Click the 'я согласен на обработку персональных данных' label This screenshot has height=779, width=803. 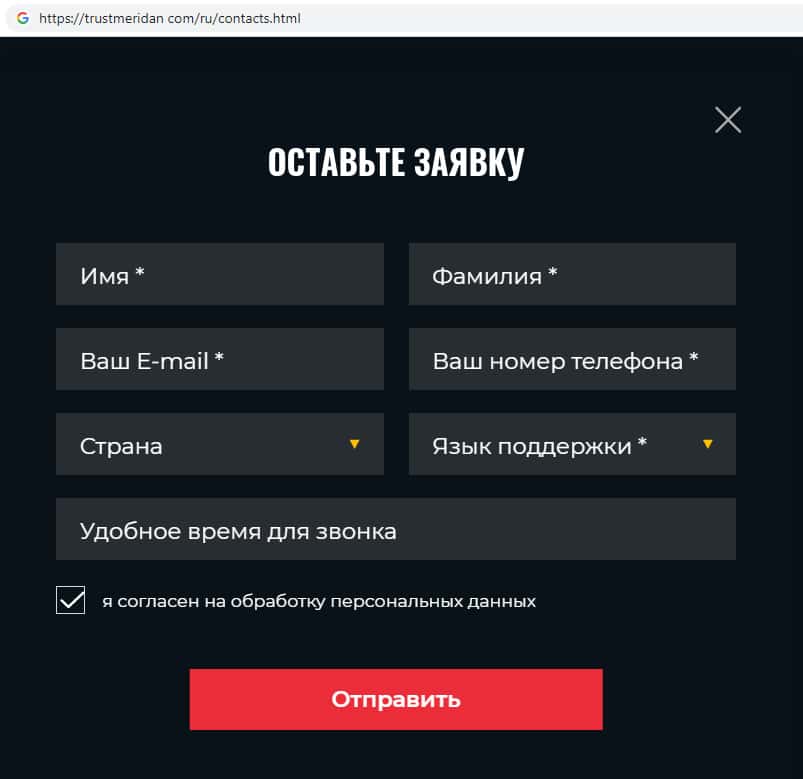(319, 602)
